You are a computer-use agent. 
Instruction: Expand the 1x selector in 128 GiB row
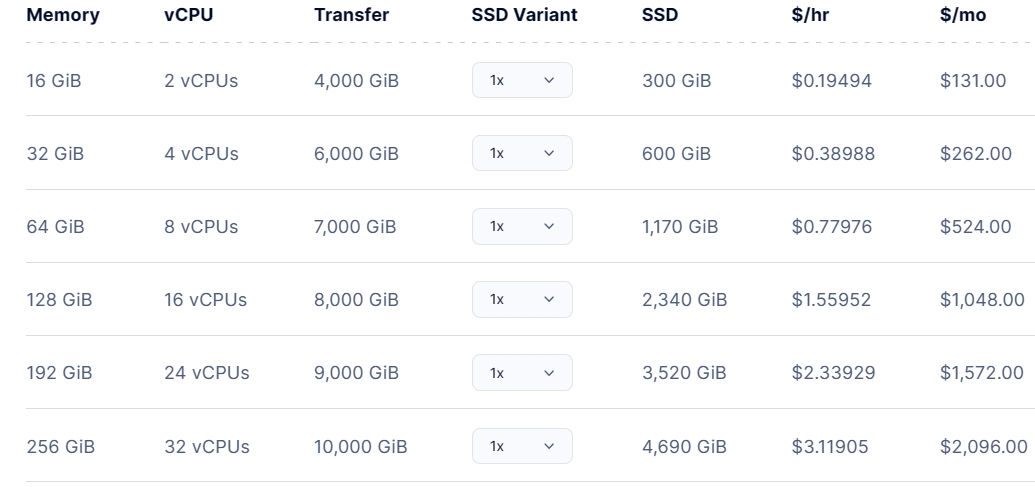[521, 300]
